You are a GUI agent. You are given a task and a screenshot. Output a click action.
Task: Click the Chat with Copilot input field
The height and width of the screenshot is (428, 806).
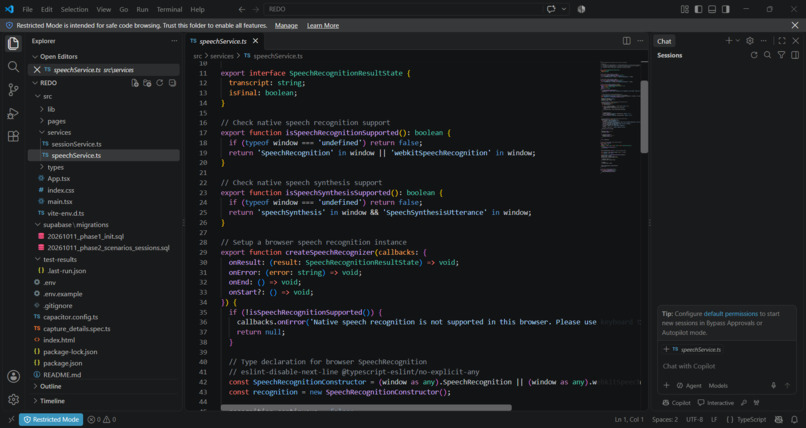(x=726, y=366)
